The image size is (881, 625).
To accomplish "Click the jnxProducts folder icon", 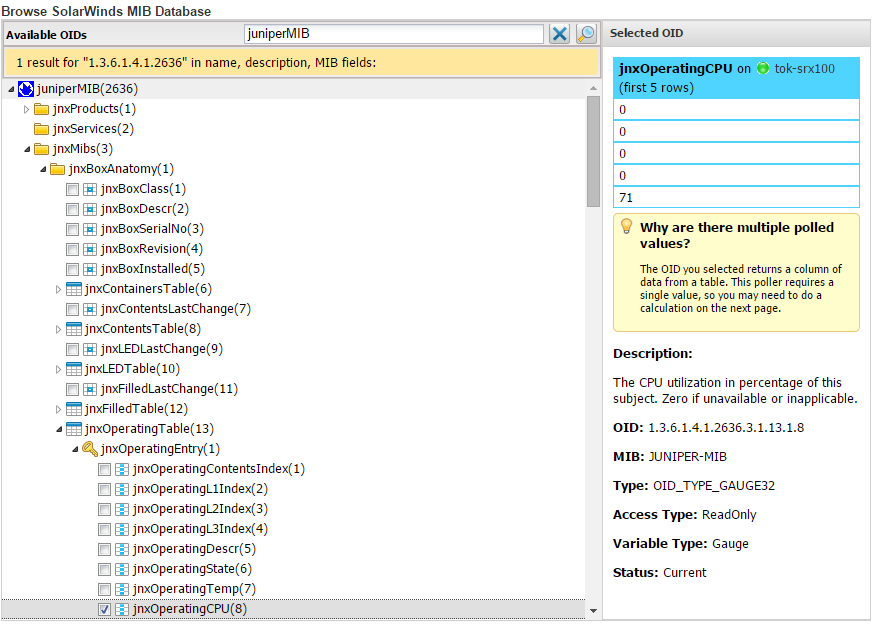I will pos(42,109).
